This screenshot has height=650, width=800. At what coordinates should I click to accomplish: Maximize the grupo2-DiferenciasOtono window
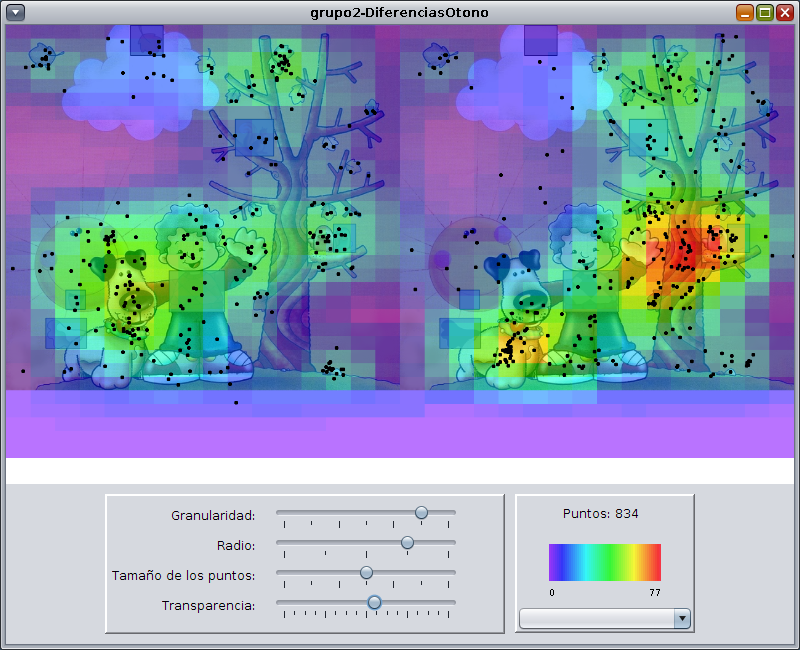765,12
